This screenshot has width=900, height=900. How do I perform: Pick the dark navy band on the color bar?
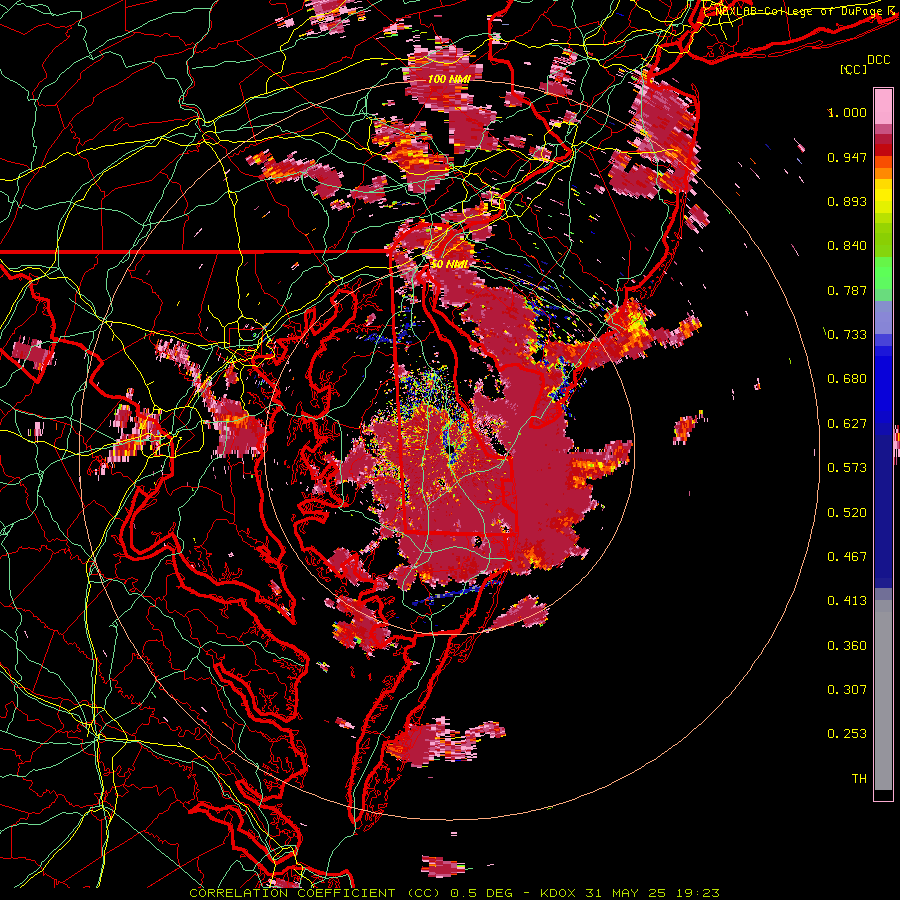click(883, 505)
